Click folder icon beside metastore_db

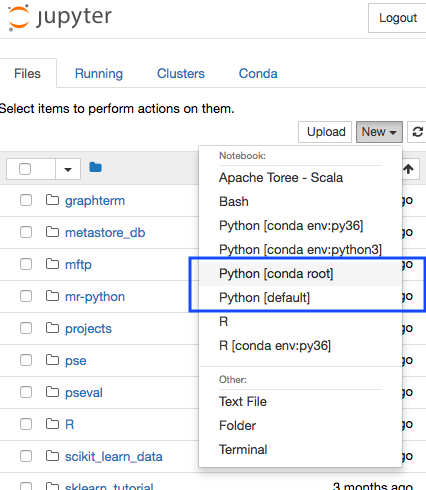click(52, 232)
